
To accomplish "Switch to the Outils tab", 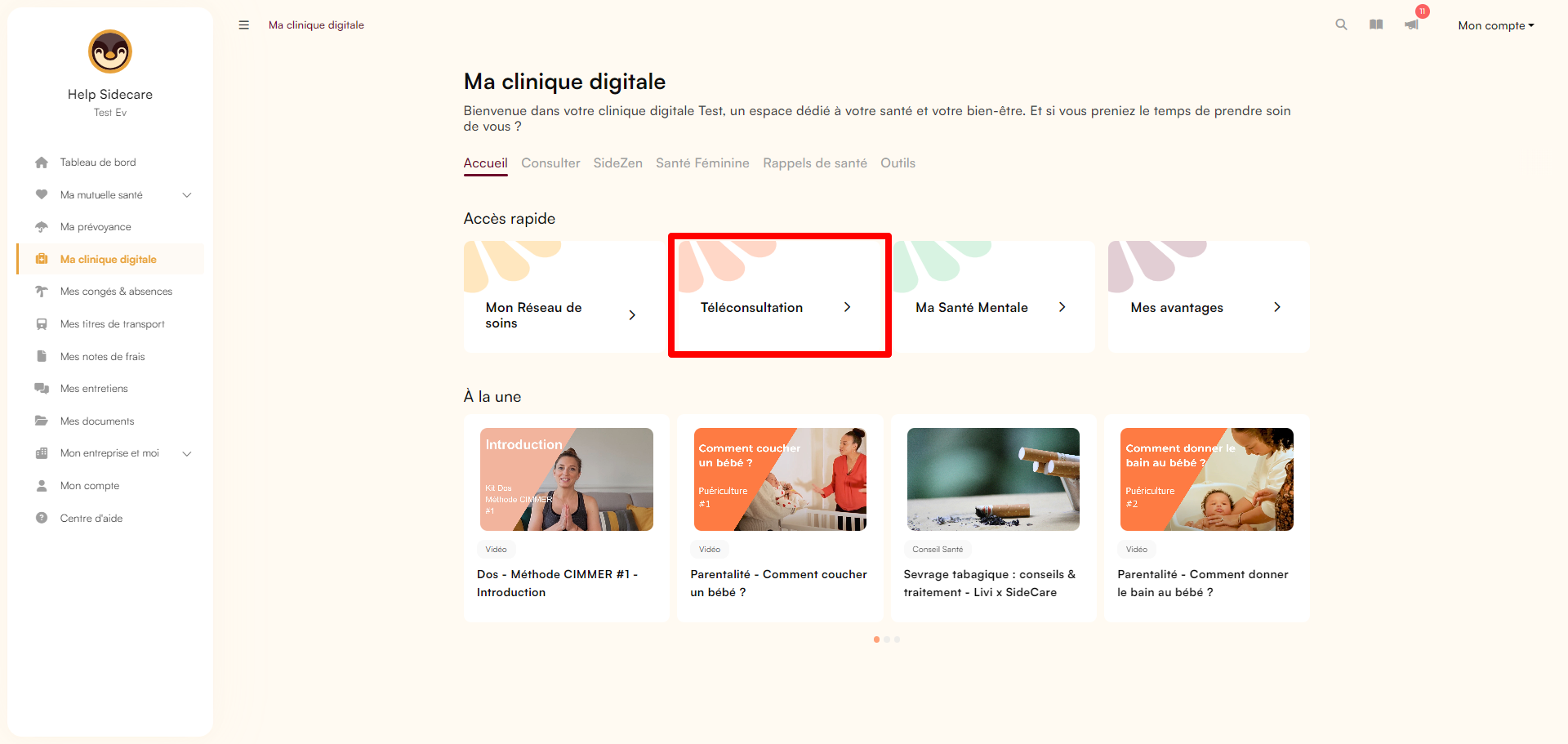I will pos(898,163).
